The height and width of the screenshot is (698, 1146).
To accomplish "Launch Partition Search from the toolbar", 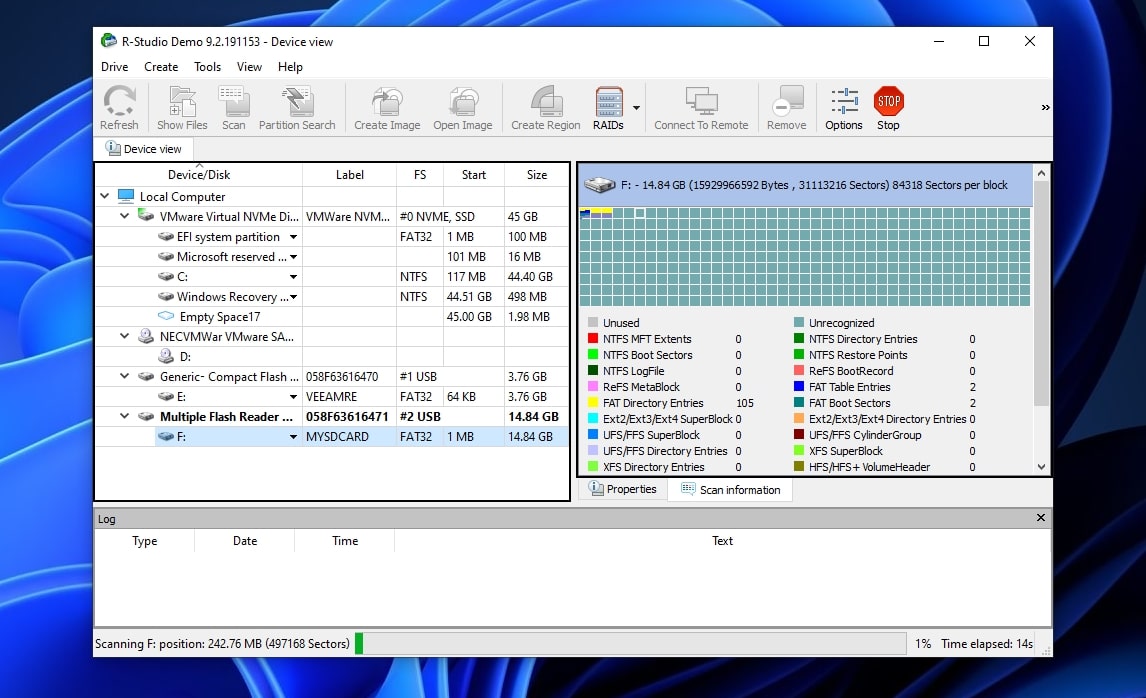I will tap(297, 106).
